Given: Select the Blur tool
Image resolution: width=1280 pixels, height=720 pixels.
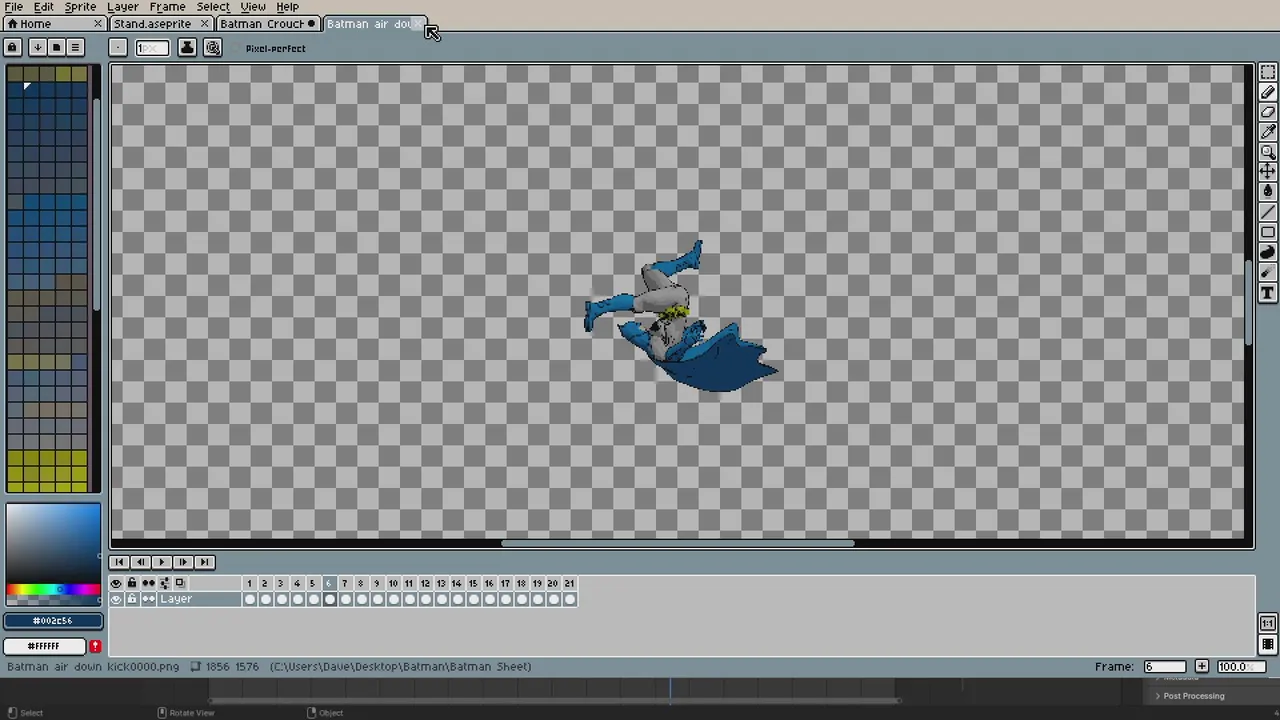Looking at the screenshot, I should click(1268, 272).
